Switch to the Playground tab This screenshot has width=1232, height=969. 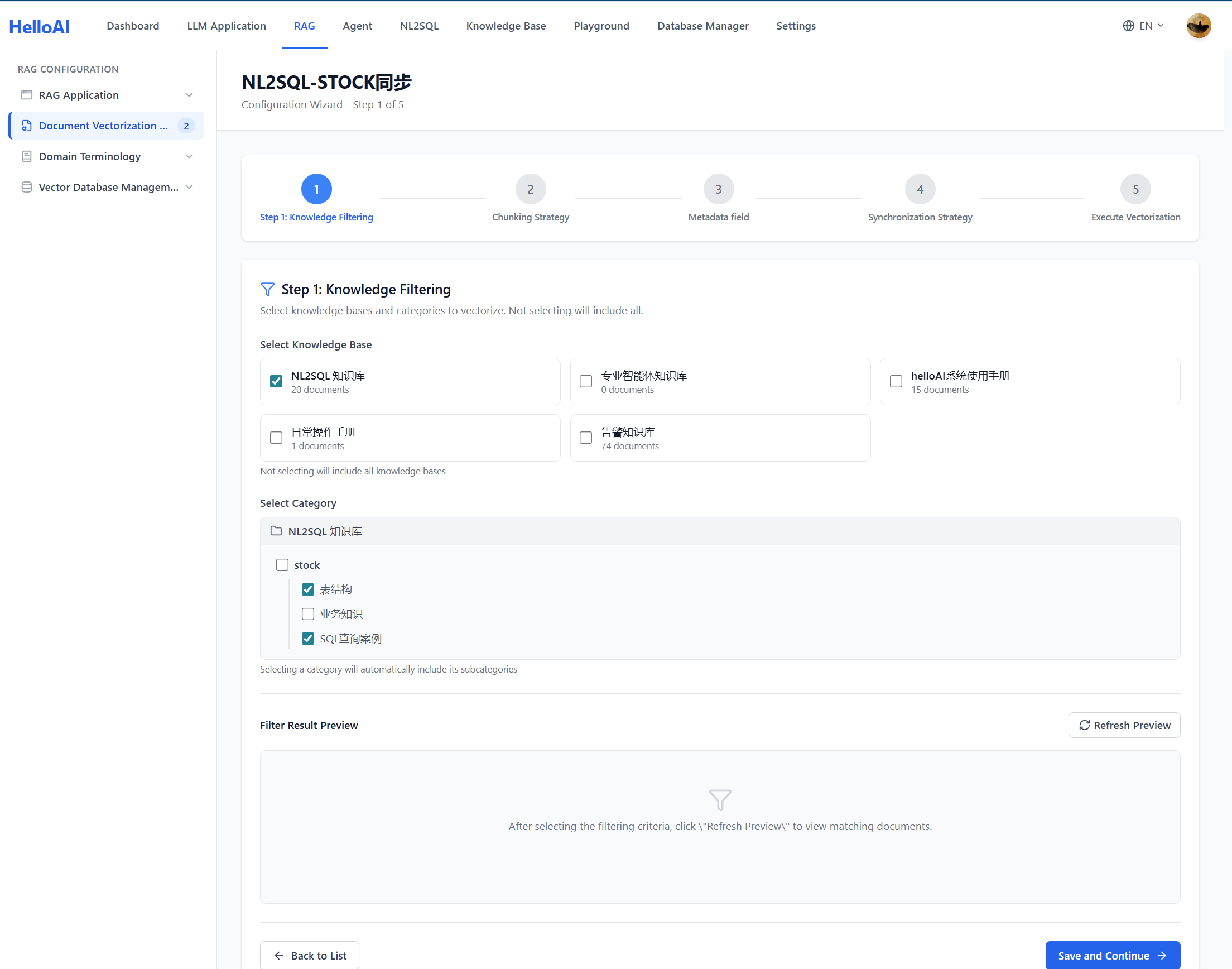601,26
